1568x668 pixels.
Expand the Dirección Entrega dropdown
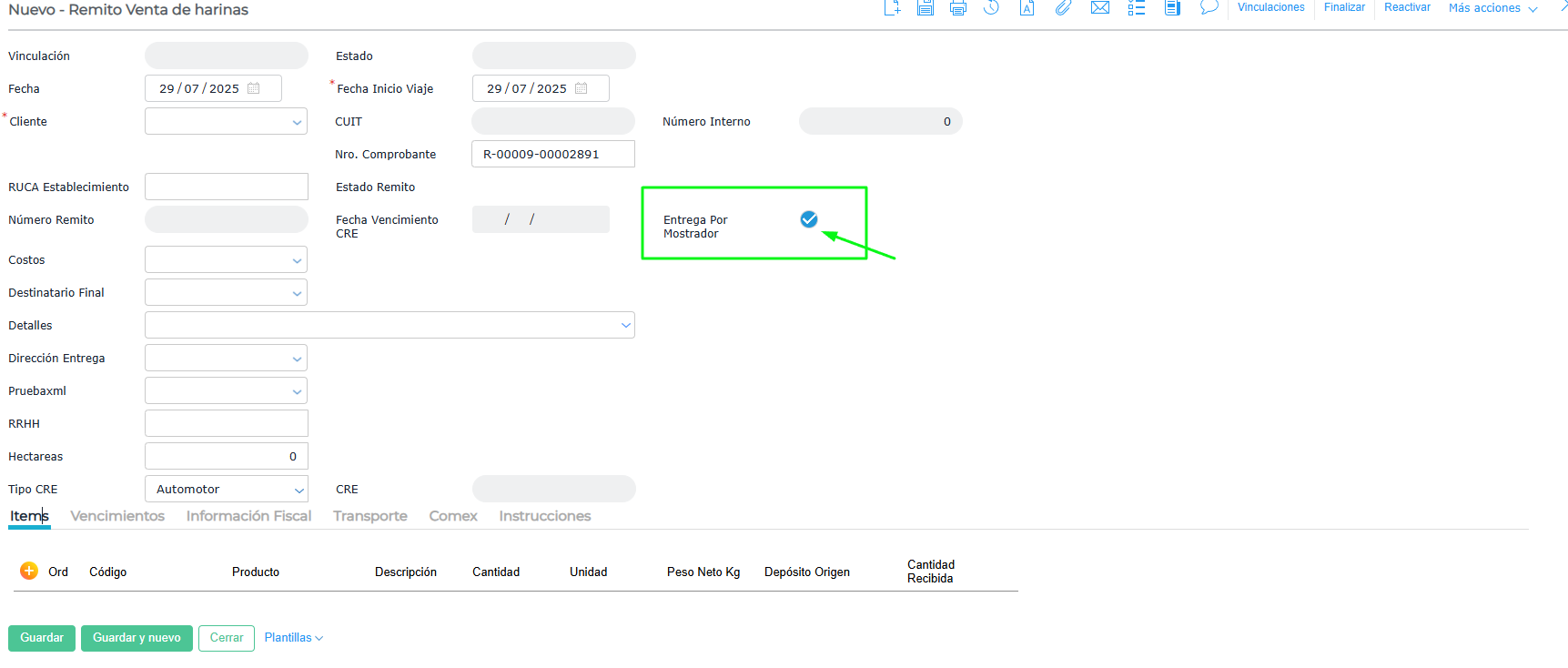point(298,359)
